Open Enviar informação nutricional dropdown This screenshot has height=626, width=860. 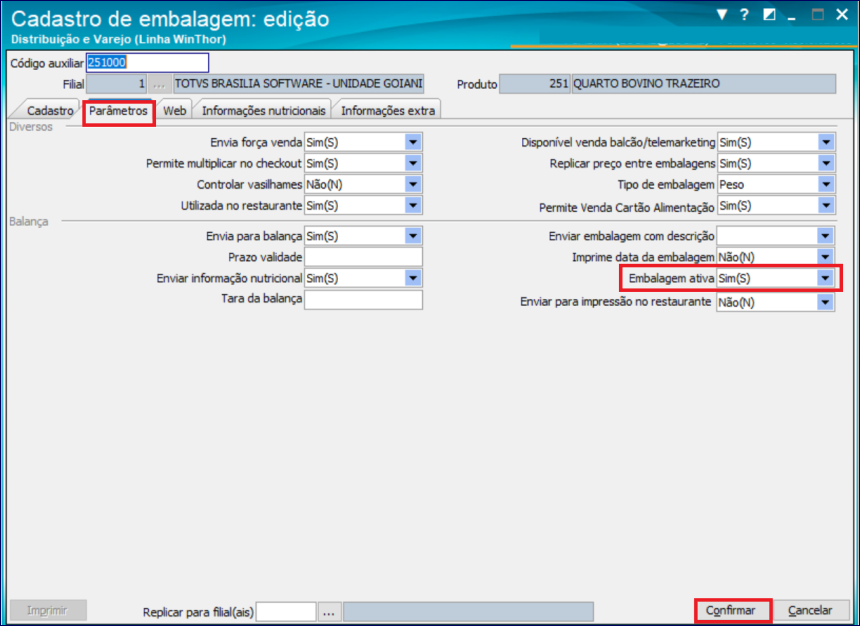(x=413, y=278)
